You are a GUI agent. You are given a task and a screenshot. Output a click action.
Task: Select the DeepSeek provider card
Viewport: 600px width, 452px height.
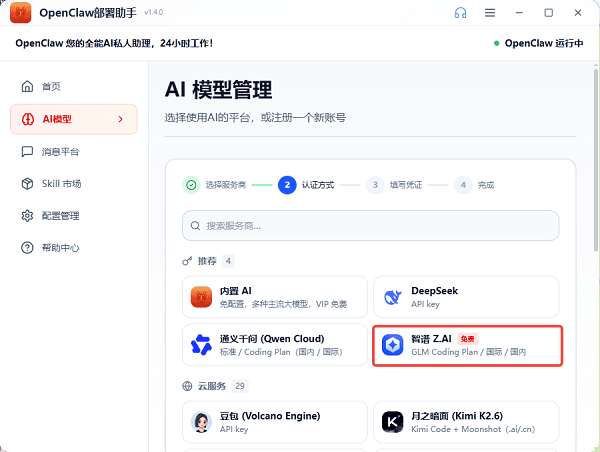tap(466, 297)
